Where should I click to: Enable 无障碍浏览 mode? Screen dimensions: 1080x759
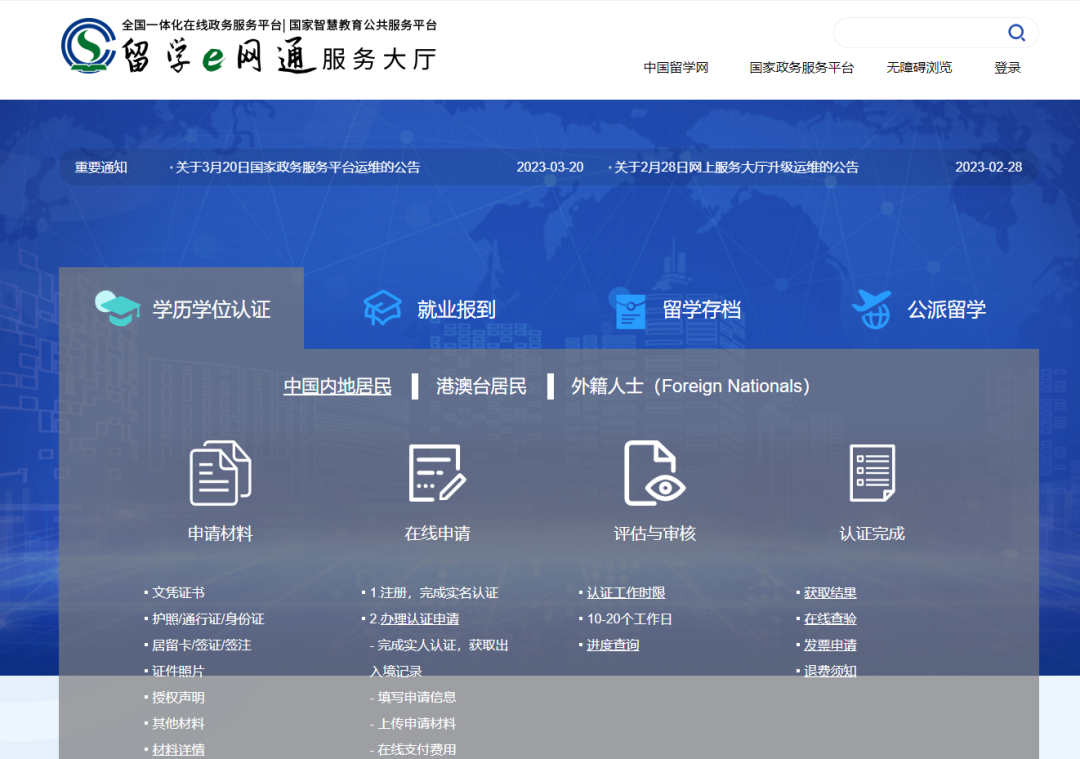(919, 67)
